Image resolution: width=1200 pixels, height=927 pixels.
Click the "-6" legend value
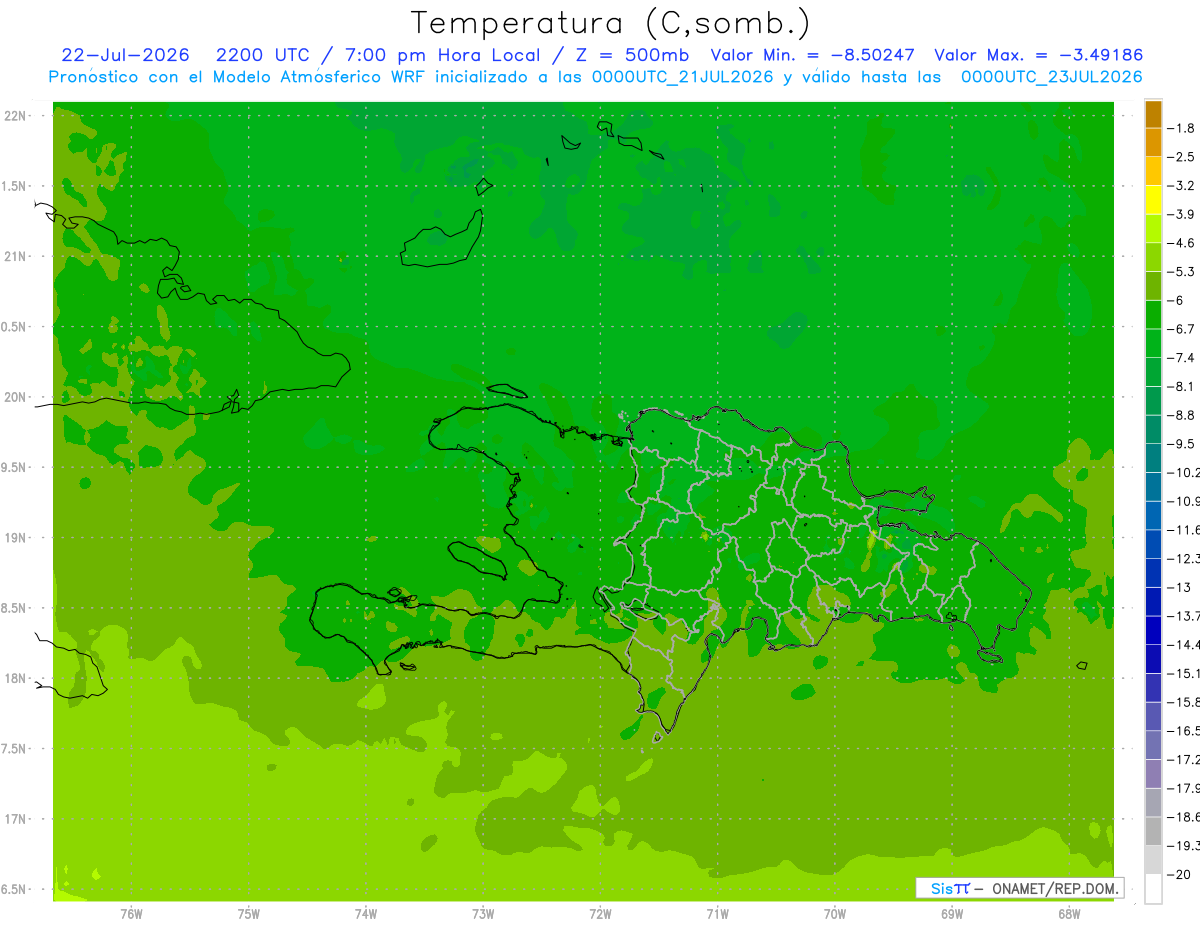click(x=1177, y=300)
